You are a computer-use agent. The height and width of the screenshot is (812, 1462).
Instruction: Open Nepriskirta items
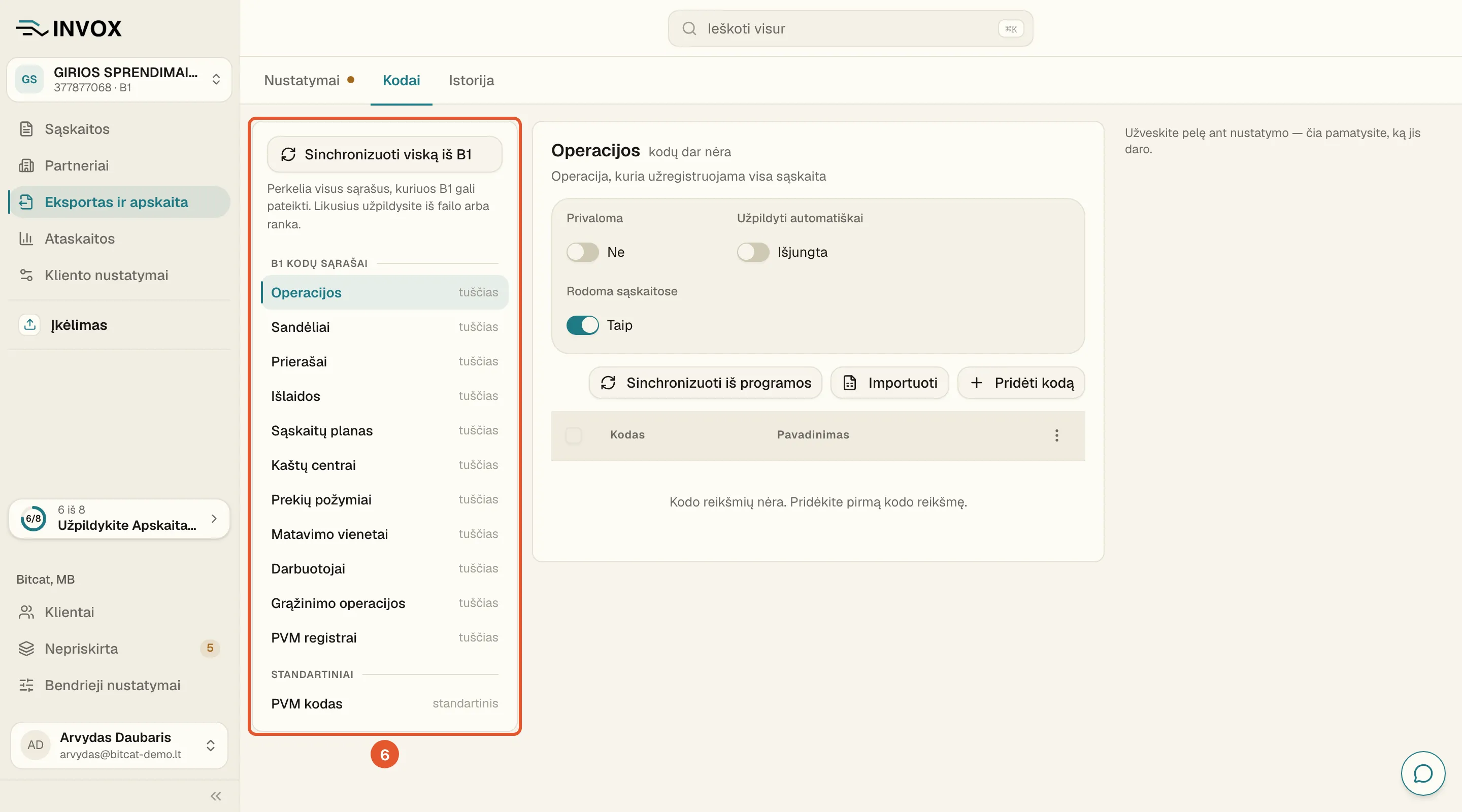119,648
